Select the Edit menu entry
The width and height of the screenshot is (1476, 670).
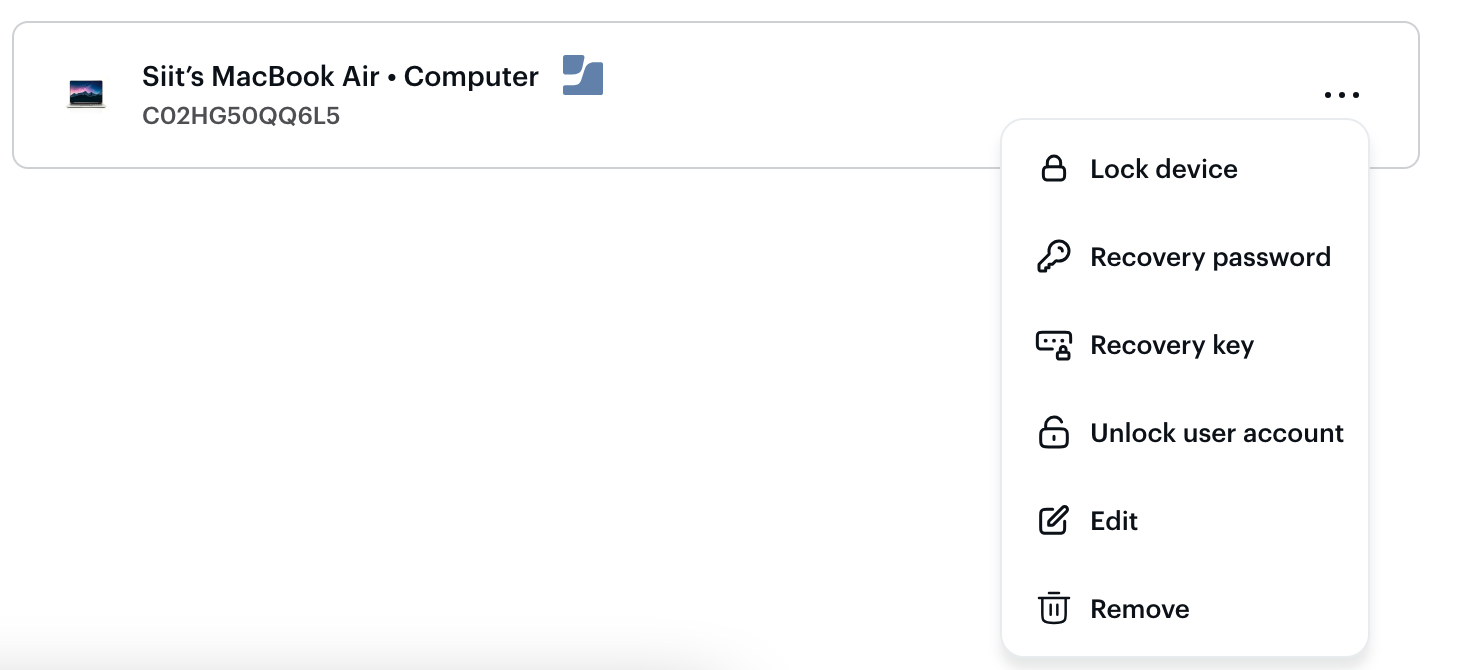pyautogui.click(x=1114, y=521)
